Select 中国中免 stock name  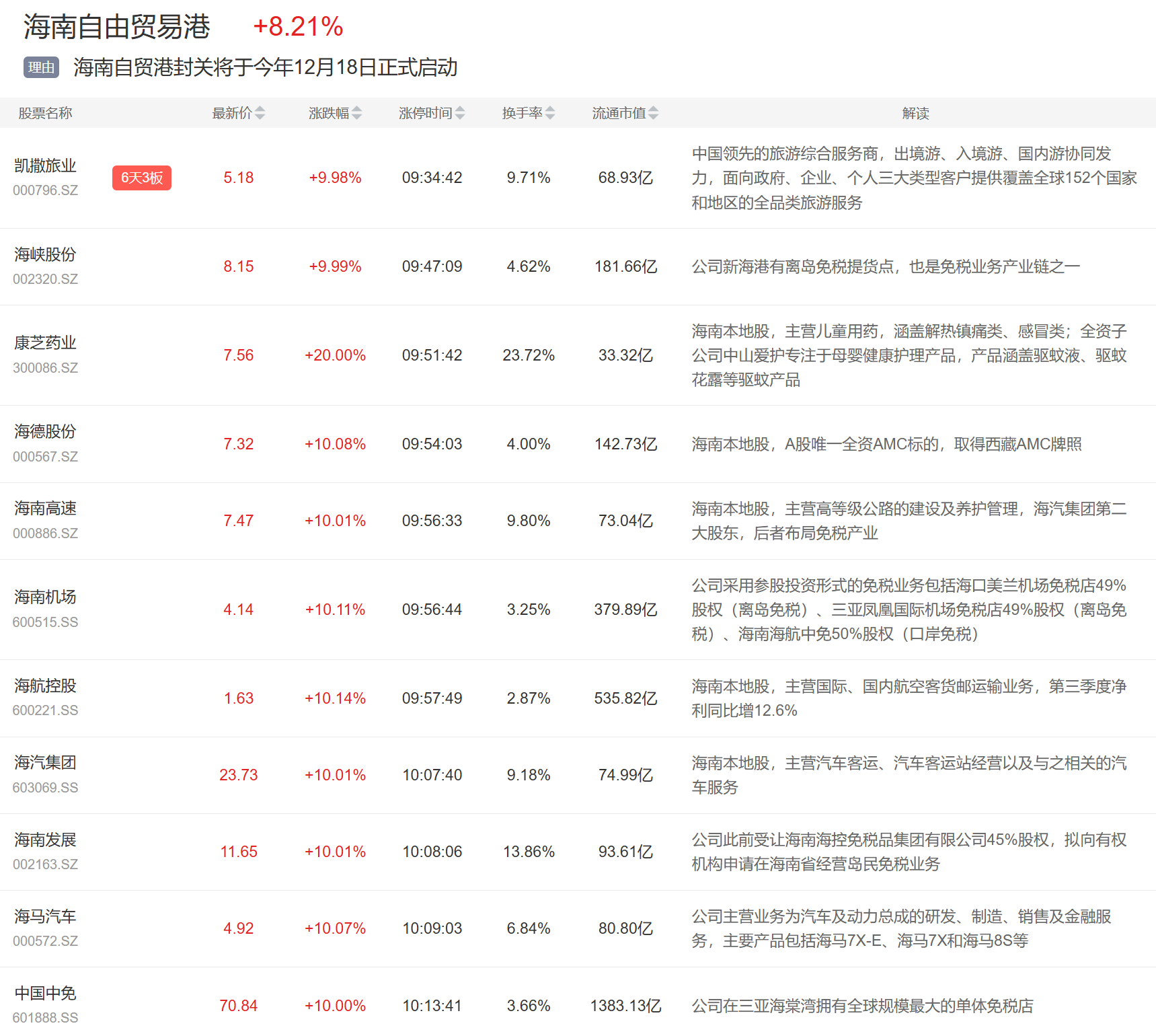[x=45, y=993]
